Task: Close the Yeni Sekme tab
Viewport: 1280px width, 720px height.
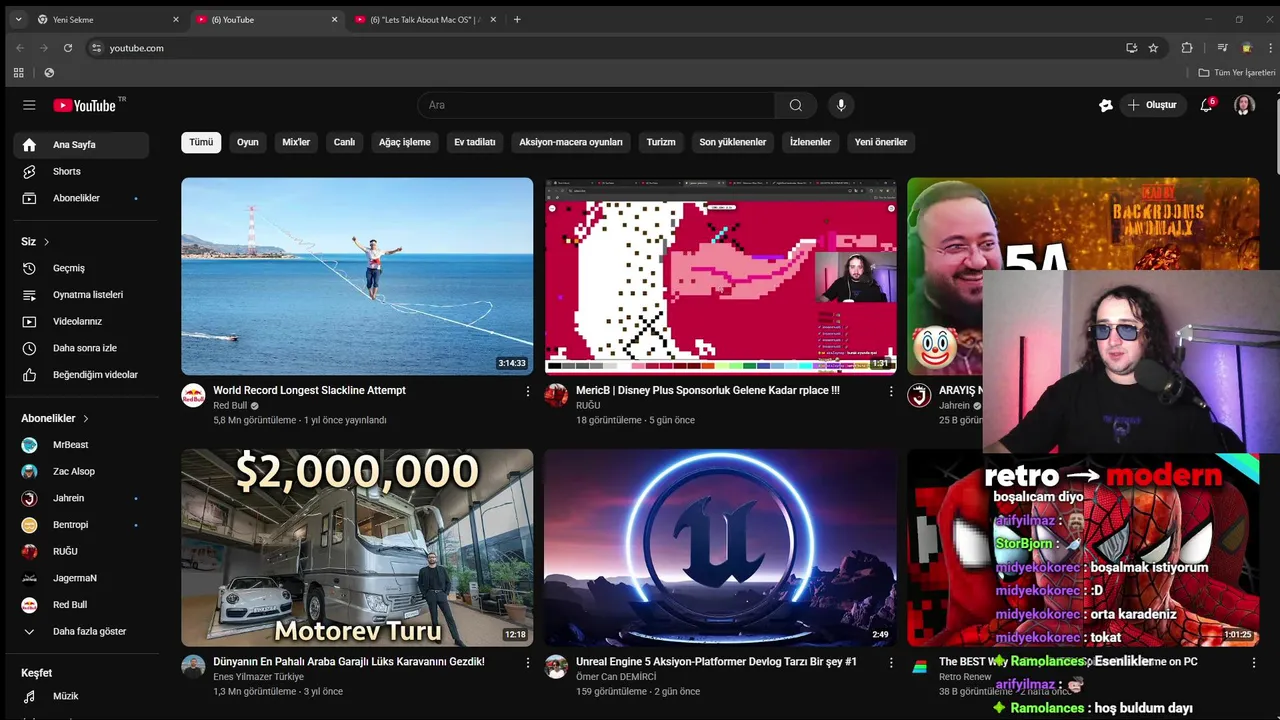Action: (x=176, y=19)
